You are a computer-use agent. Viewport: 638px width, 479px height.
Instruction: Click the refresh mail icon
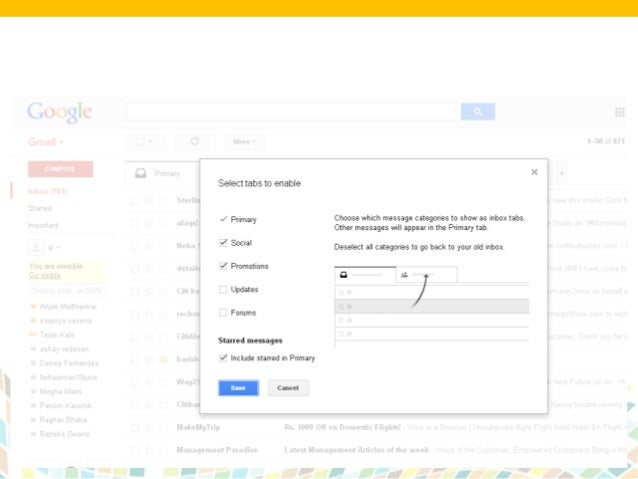(195, 142)
